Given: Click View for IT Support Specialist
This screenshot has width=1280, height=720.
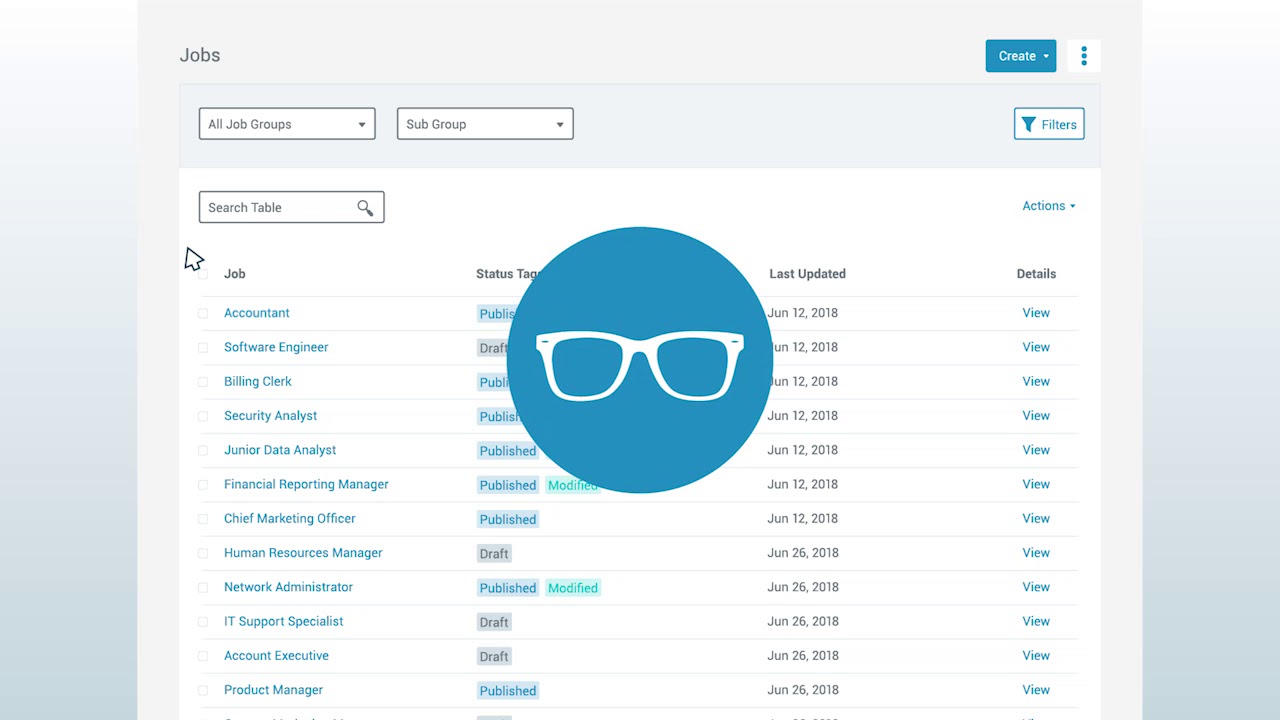Looking at the screenshot, I should pos(1036,621).
